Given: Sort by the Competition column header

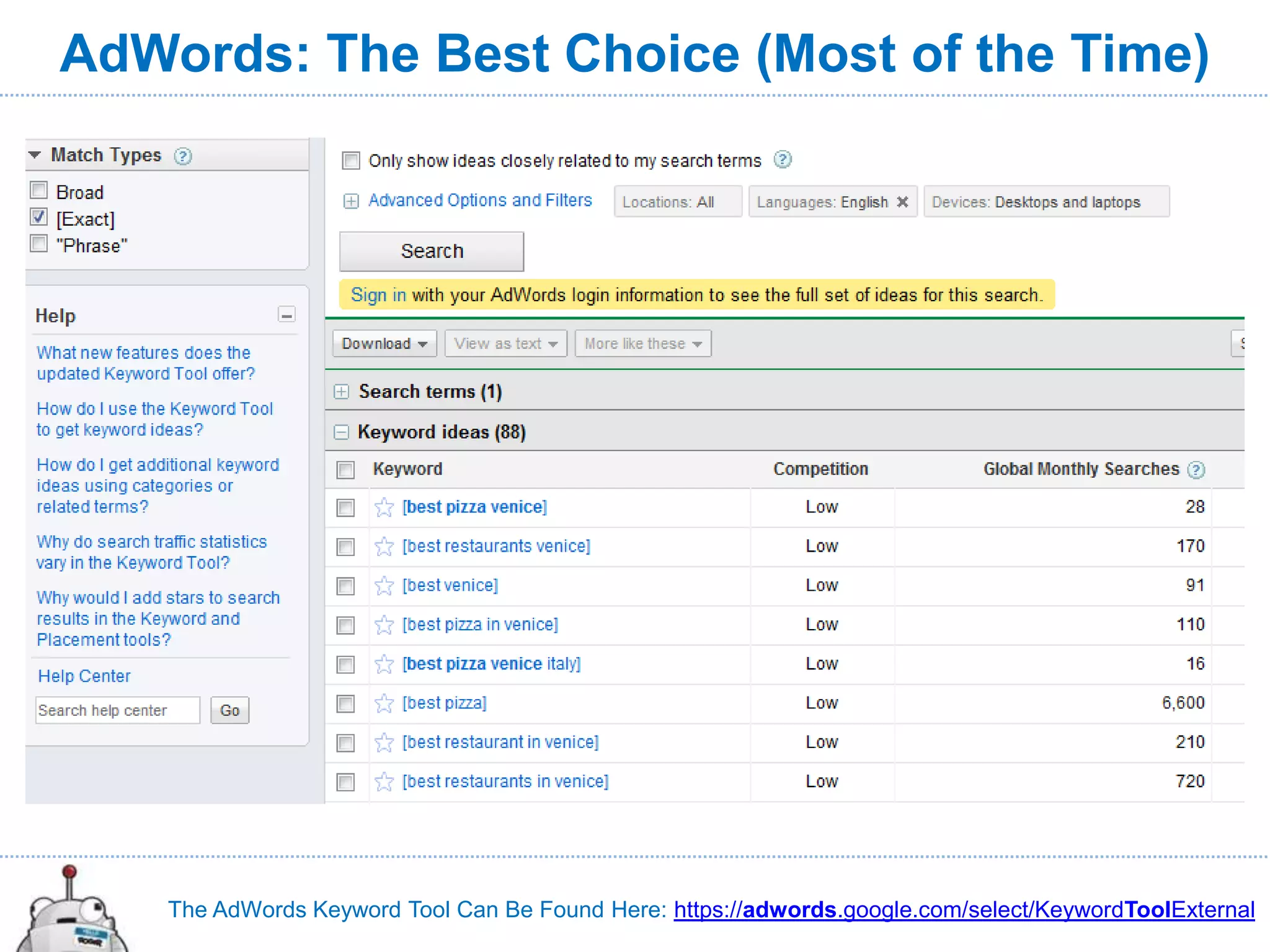Looking at the screenshot, I should (820, 469).
